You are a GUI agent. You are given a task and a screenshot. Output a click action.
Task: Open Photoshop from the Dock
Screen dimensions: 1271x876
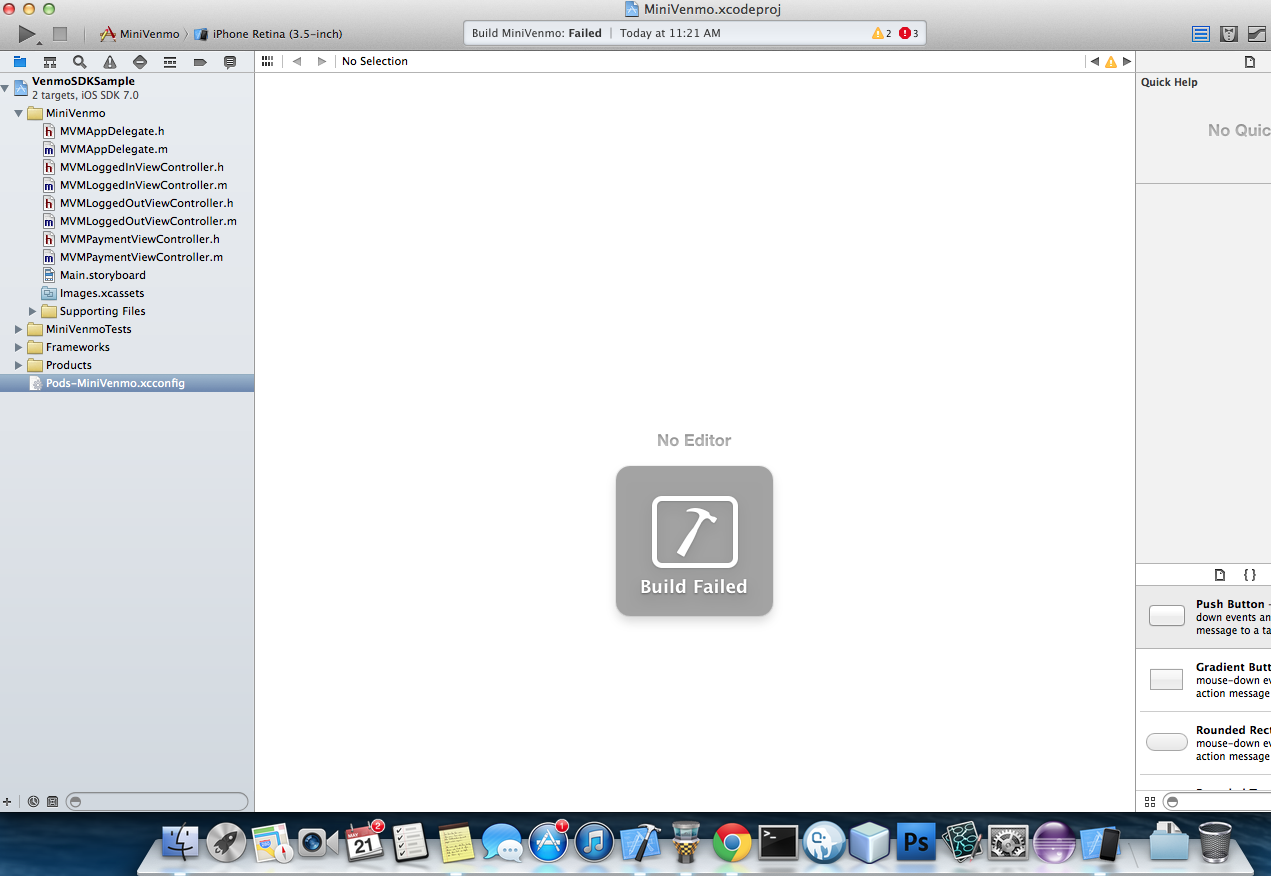point(916,843)
